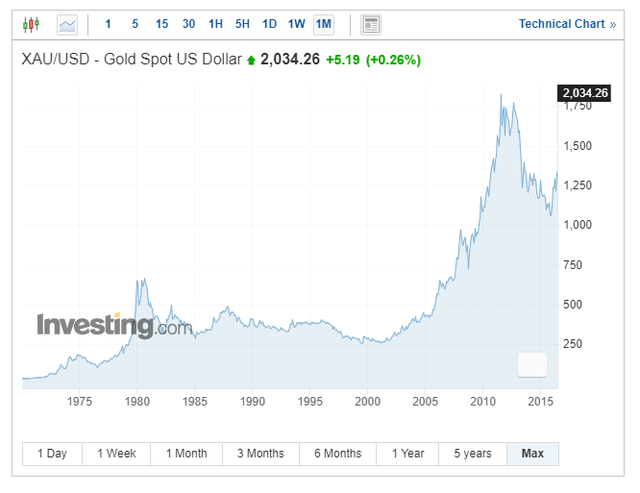Choose the 15 minute interval
The image size is (640, 493).
(x=162, y=24)
